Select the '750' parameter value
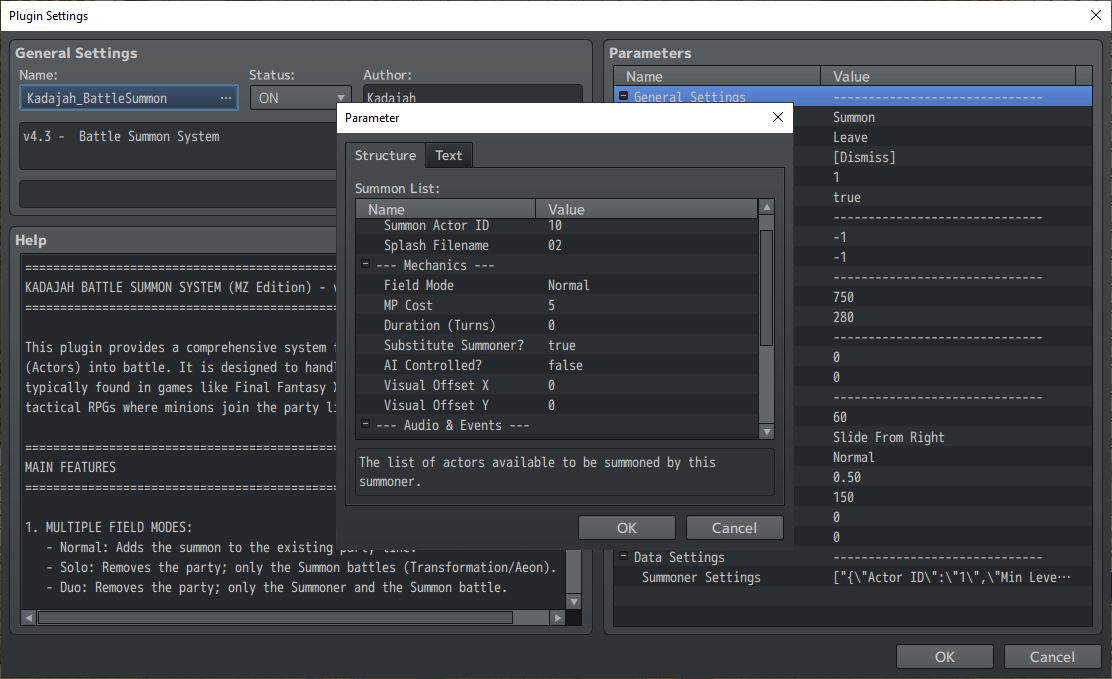 point(843,297)
